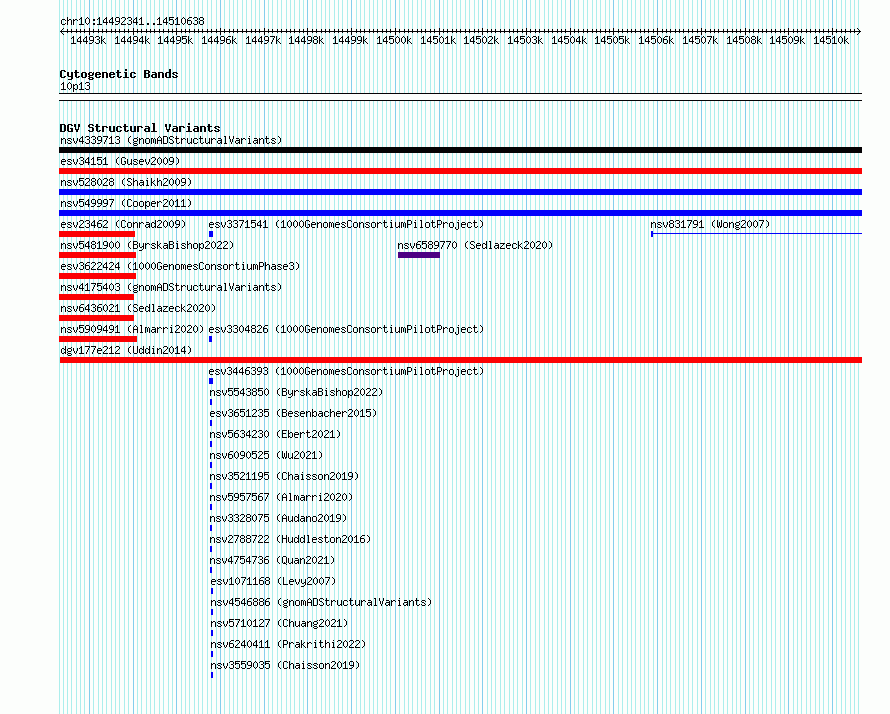Viewport: 890px width, 714px height.
Task: Click thin blue line of nsv831791
Action: coord(757,234)
